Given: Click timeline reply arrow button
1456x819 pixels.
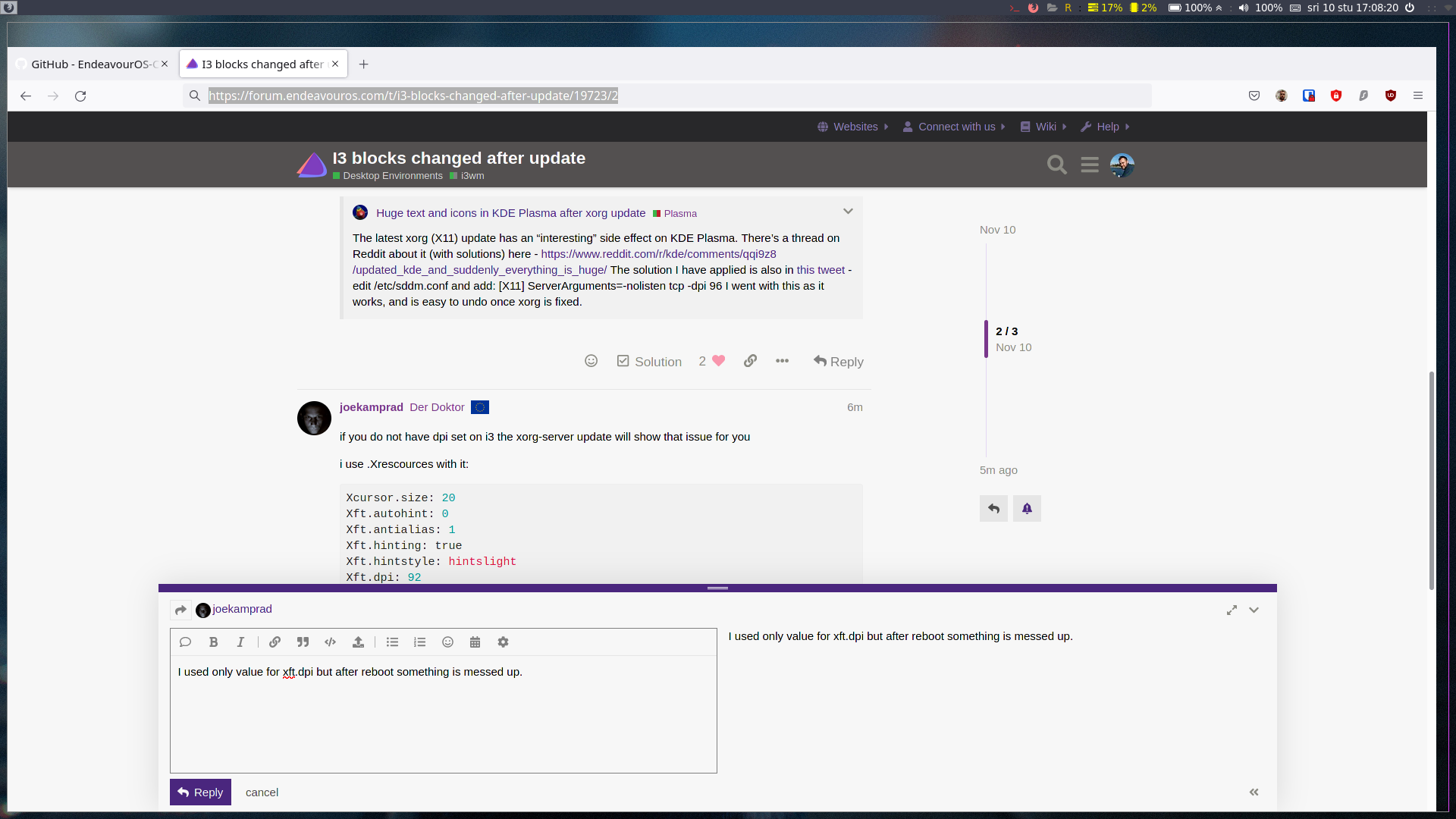Looking at the screenshot, I should 993,508.
